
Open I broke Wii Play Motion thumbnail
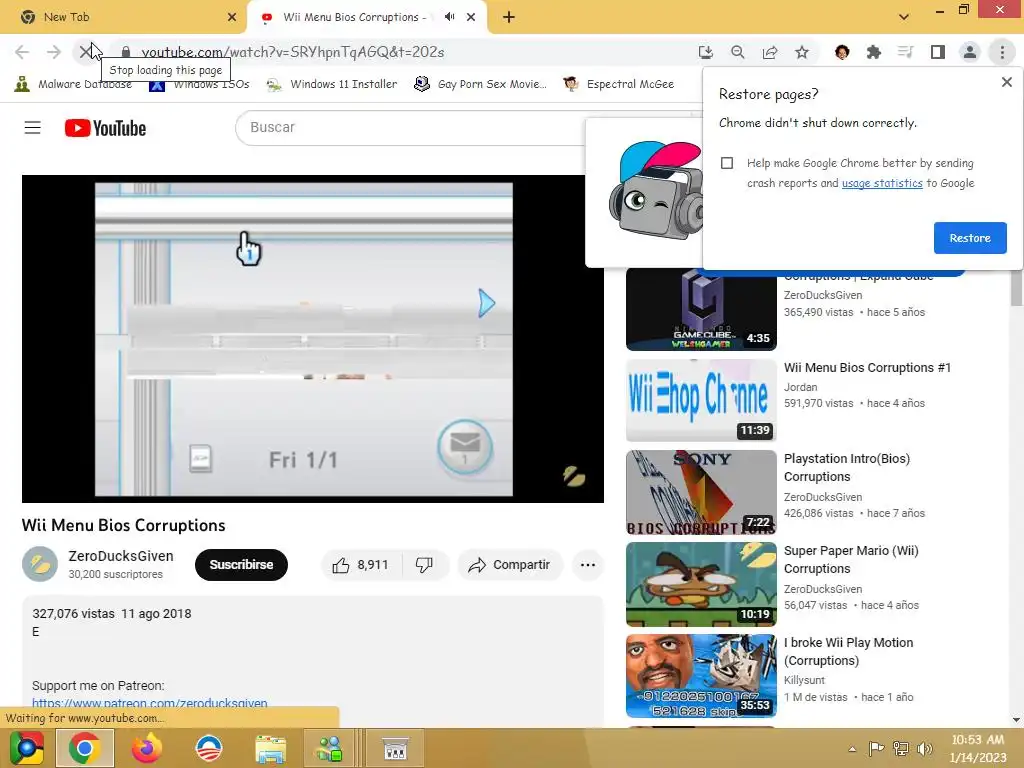tap(701, 676)
